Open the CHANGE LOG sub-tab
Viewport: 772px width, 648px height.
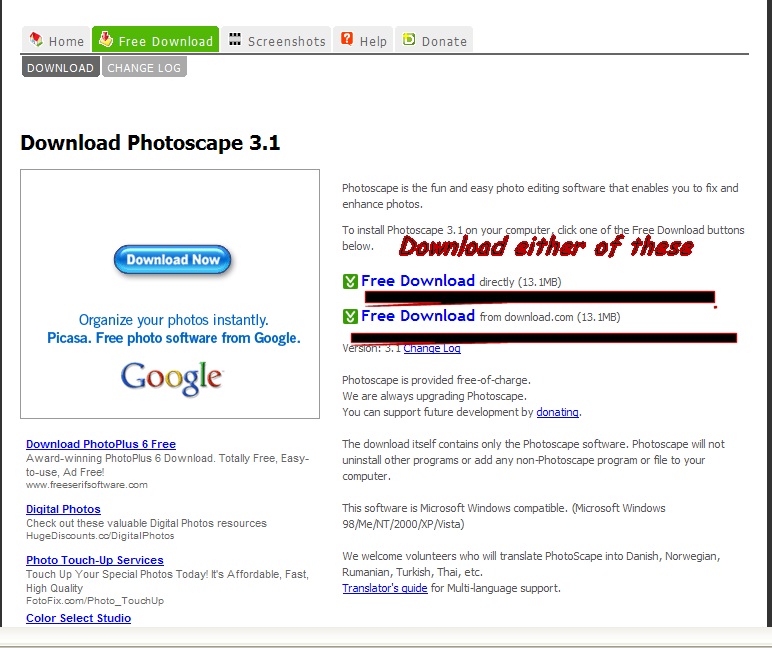point(144,67)
